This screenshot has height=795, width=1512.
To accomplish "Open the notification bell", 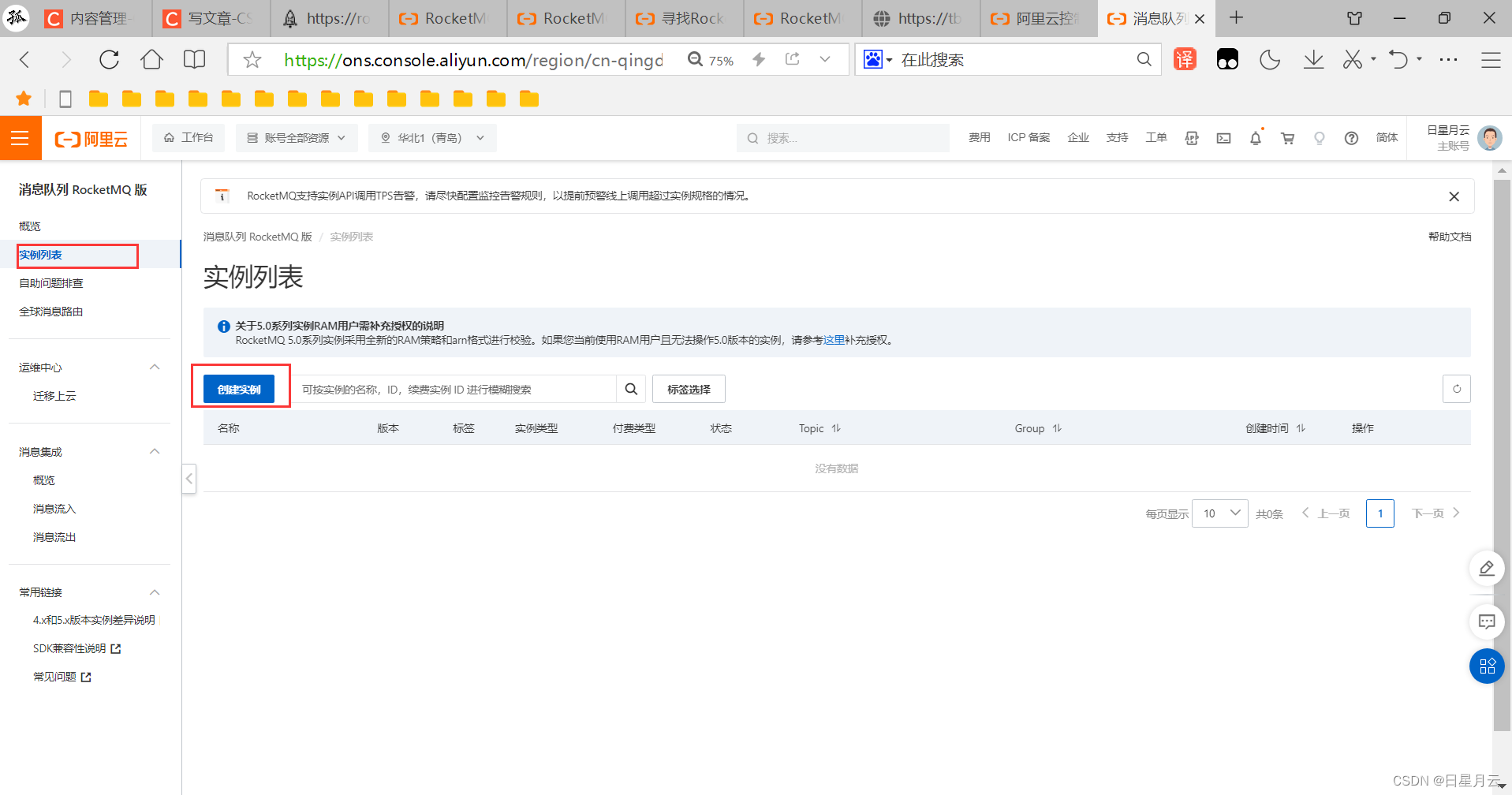I will tap(1256, 138).
